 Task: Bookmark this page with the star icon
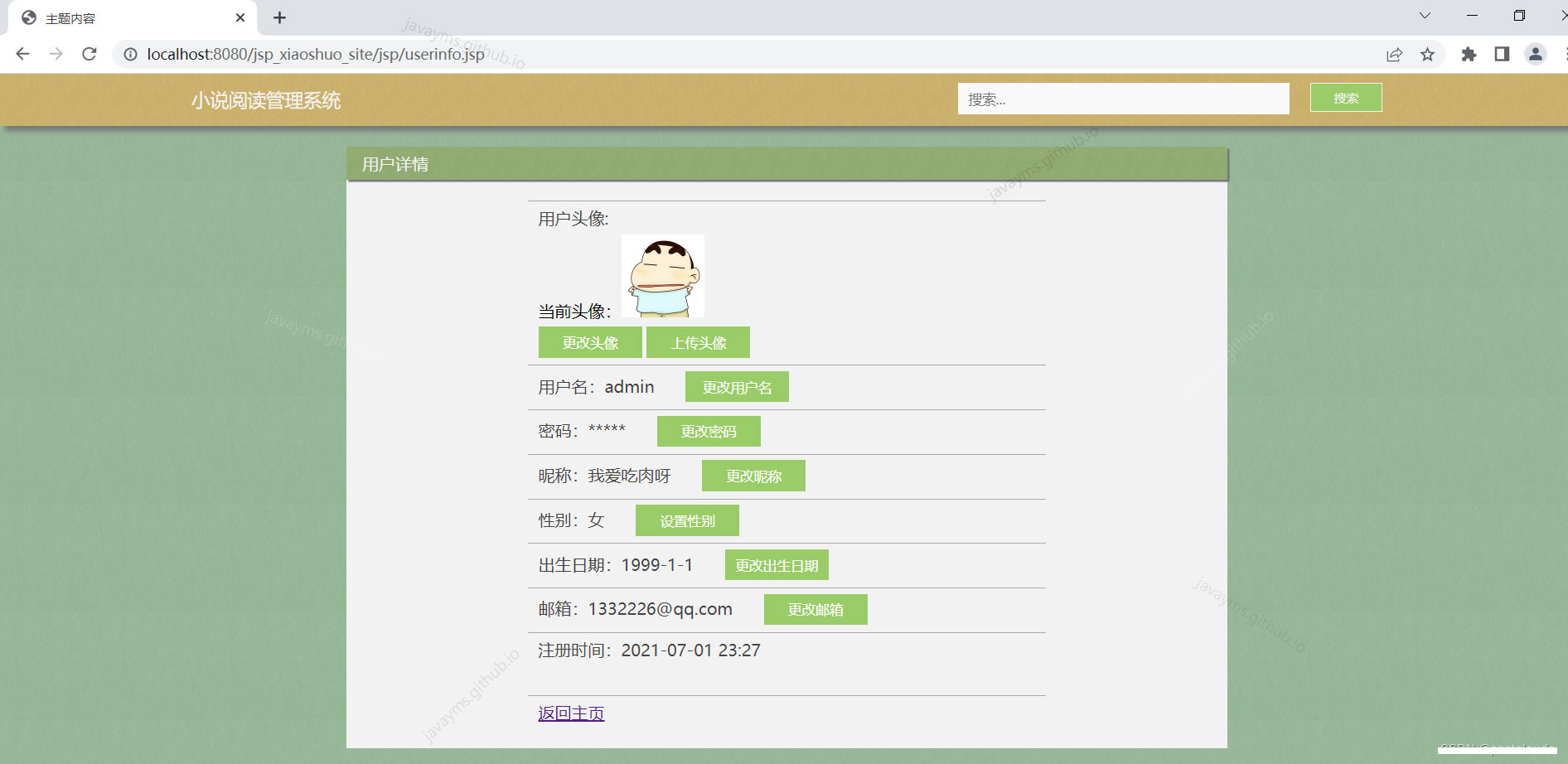pos(1428,54)
